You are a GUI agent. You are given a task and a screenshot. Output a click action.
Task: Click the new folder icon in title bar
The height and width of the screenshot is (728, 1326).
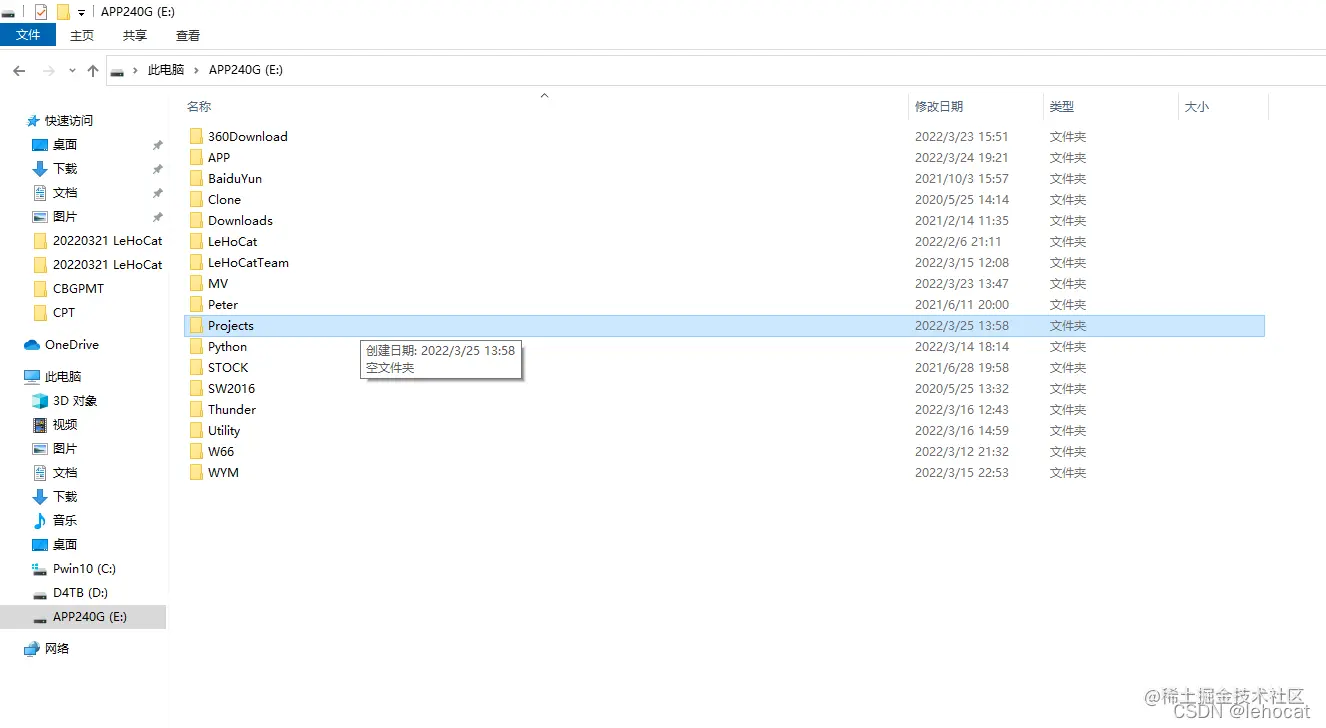tap(63, 12)
